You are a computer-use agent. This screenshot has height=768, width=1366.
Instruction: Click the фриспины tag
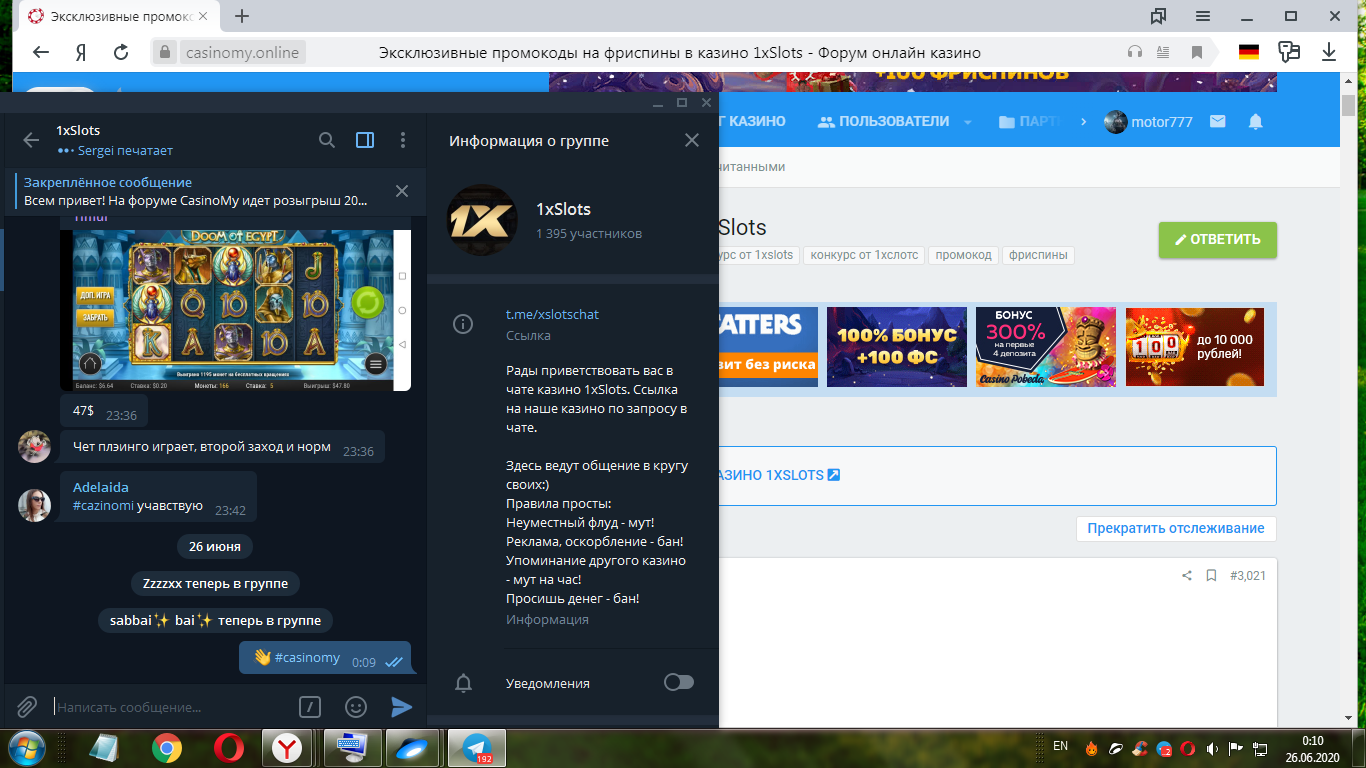1037,255
